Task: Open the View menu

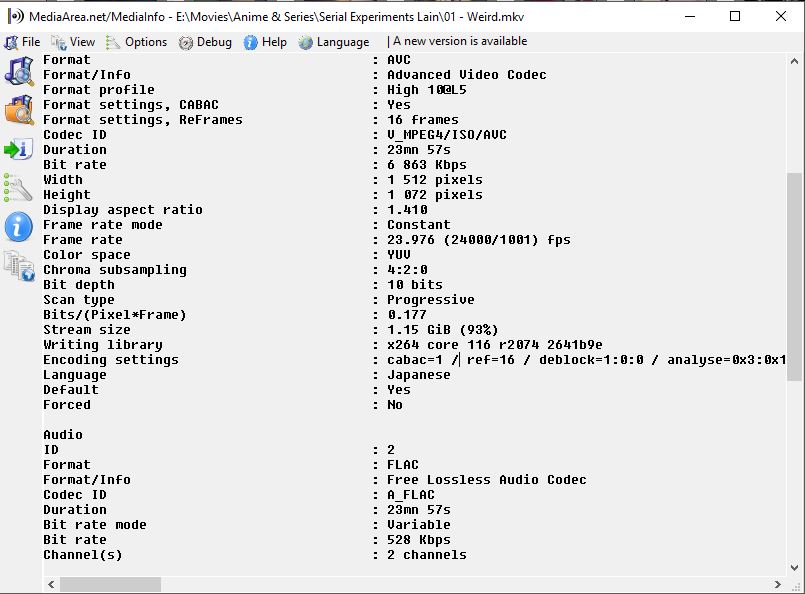Action: 73,42
